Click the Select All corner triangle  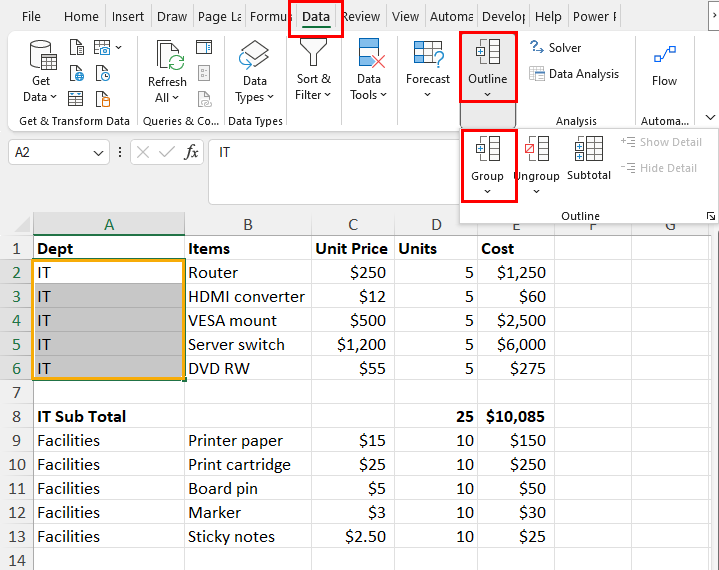(x=23, y=225)
